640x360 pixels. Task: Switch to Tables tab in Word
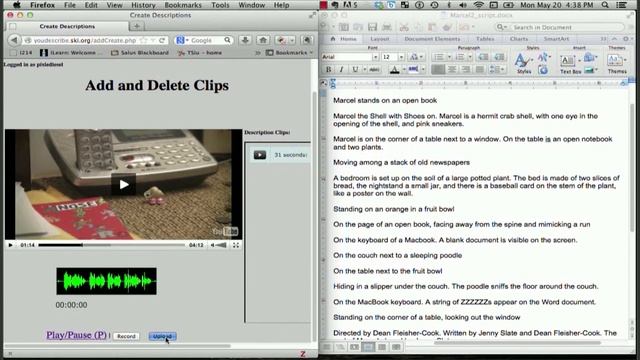click(485, 39)
